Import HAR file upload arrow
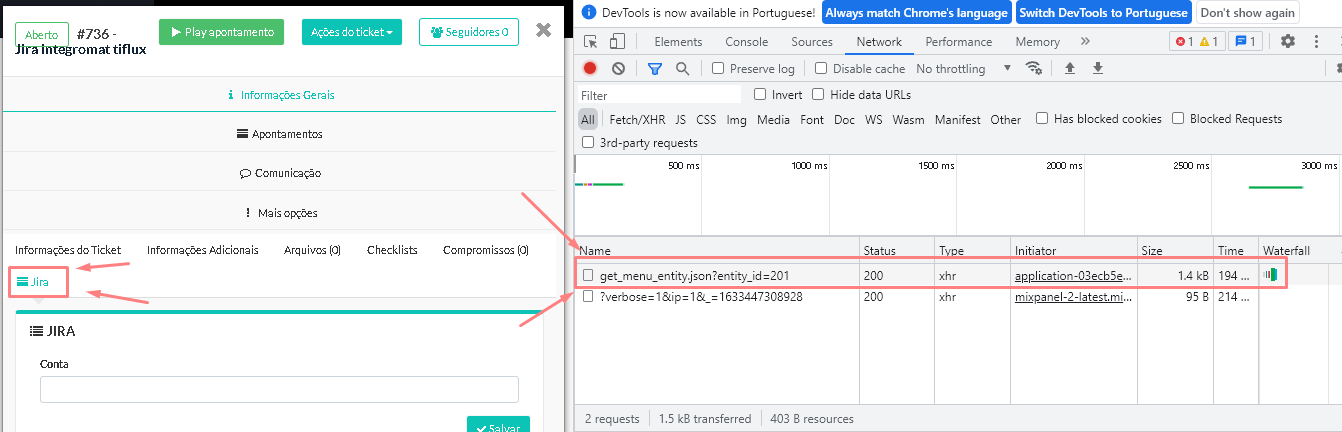 [x=1070, y=68]
